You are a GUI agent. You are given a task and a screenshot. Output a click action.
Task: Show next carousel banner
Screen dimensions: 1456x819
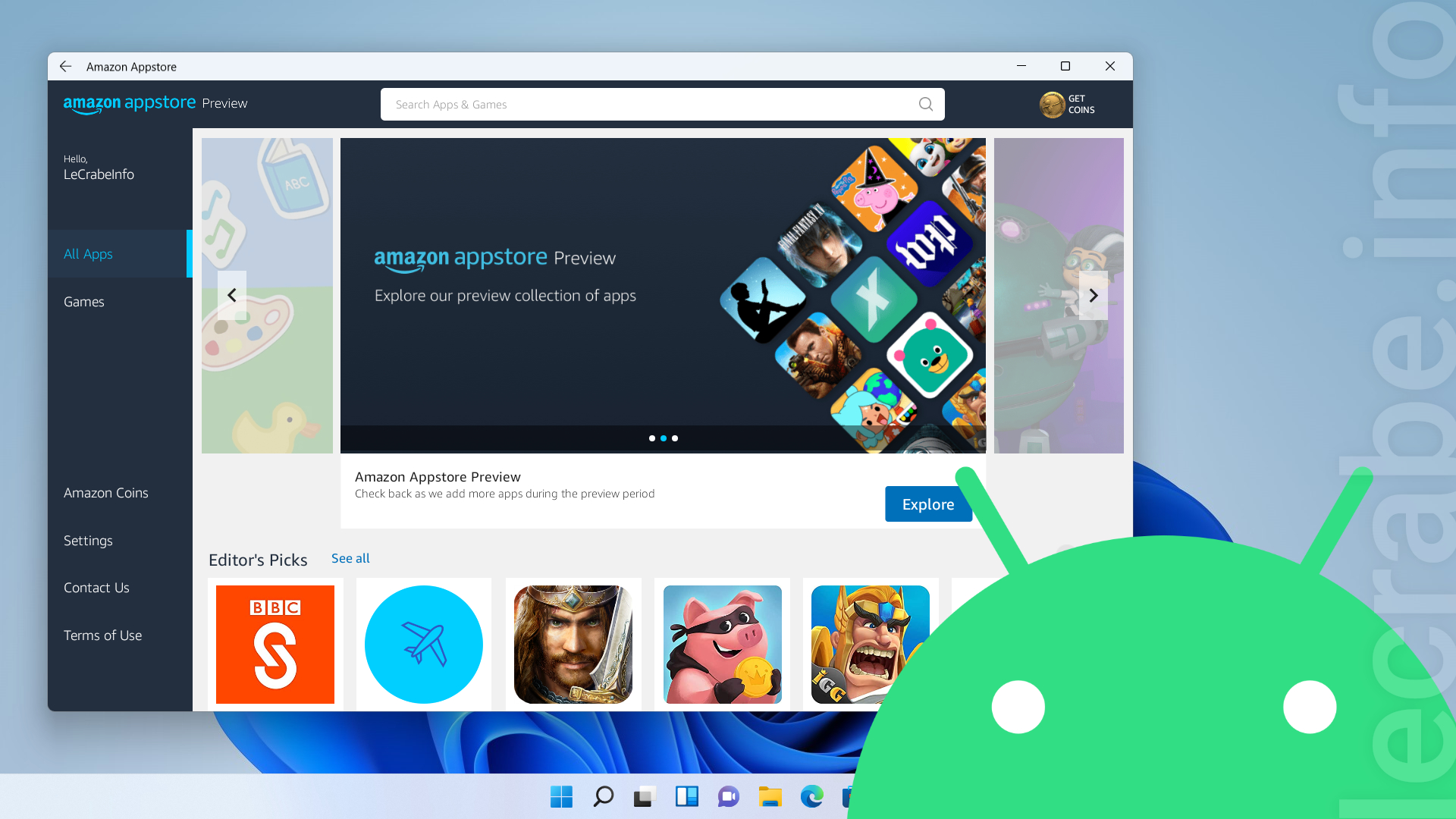click(1094, 295)
